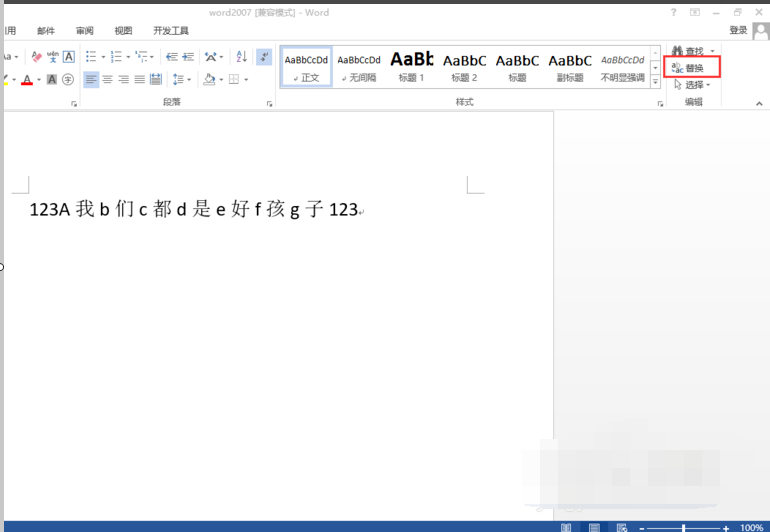Click the zoom slider handle
The image size is (770, 532).
684,528
